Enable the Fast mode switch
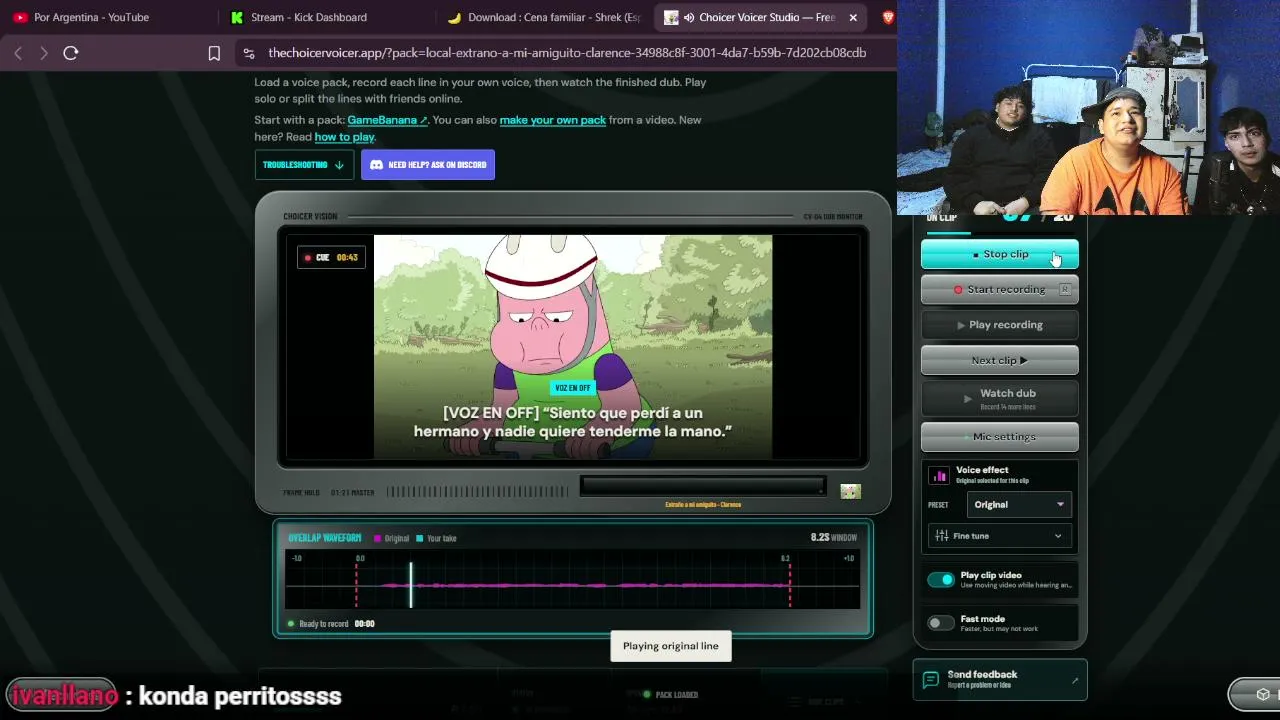Image resolution: width=1280 pixels, height=720 pixels. (941, 623)
